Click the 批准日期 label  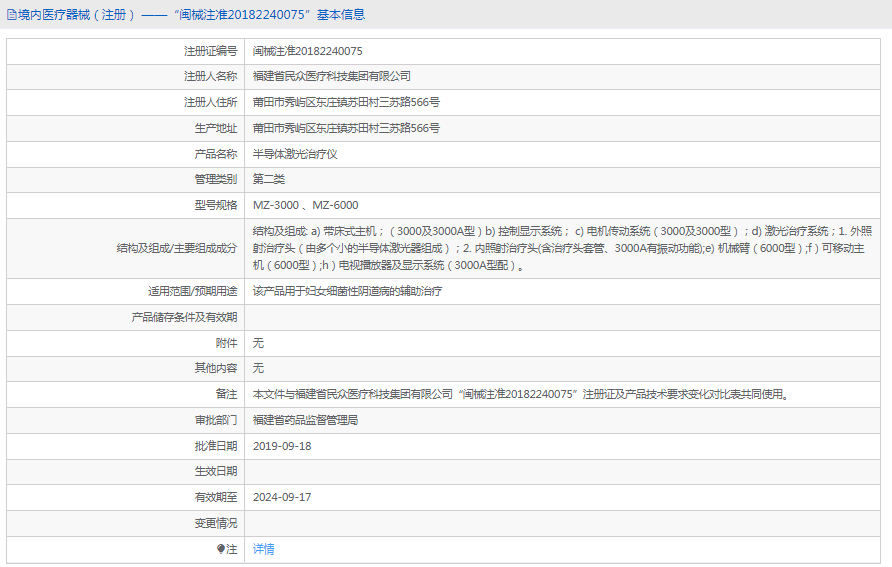[216, 446]
